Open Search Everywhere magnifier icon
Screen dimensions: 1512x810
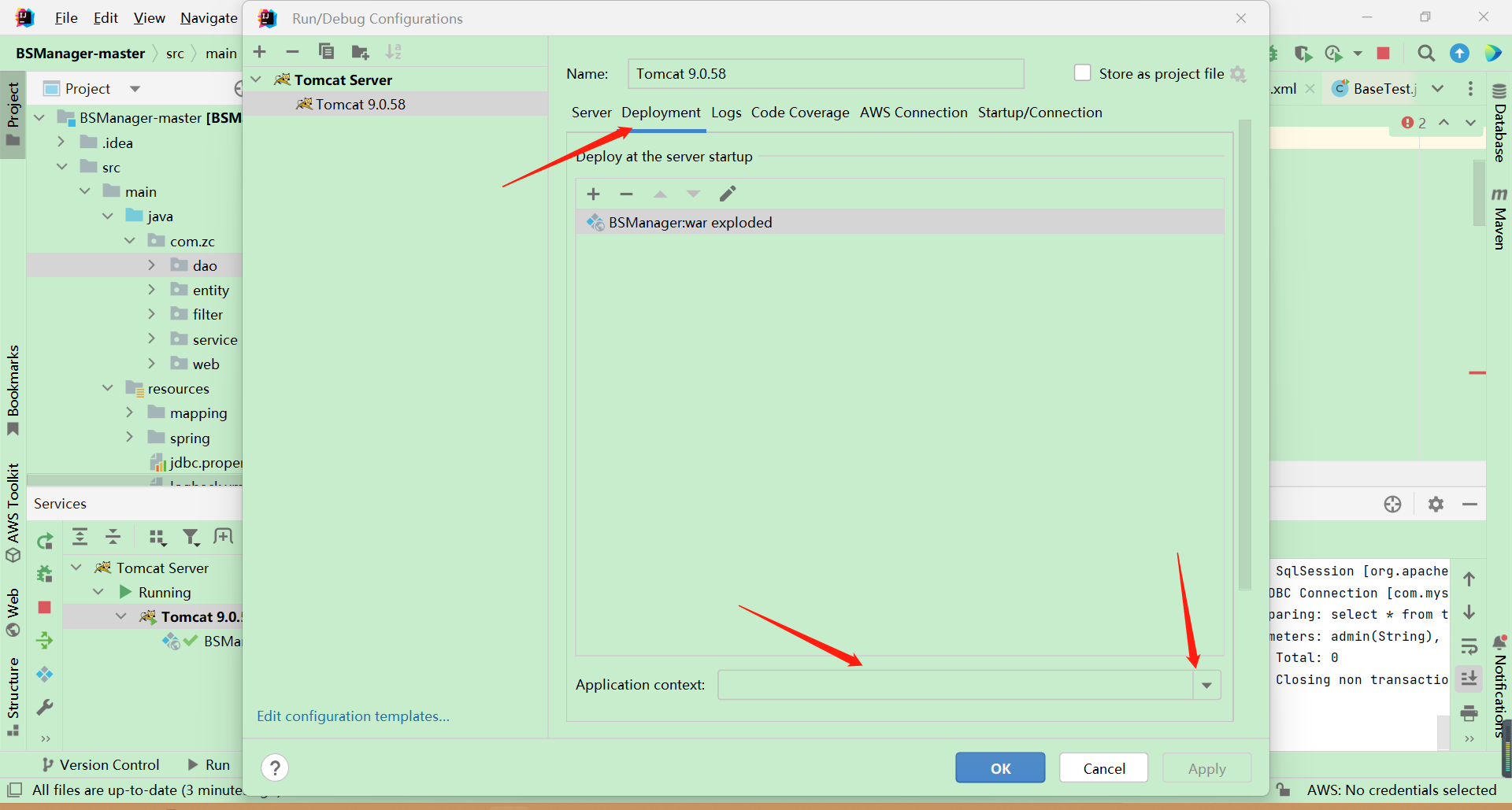[1426, 53]
